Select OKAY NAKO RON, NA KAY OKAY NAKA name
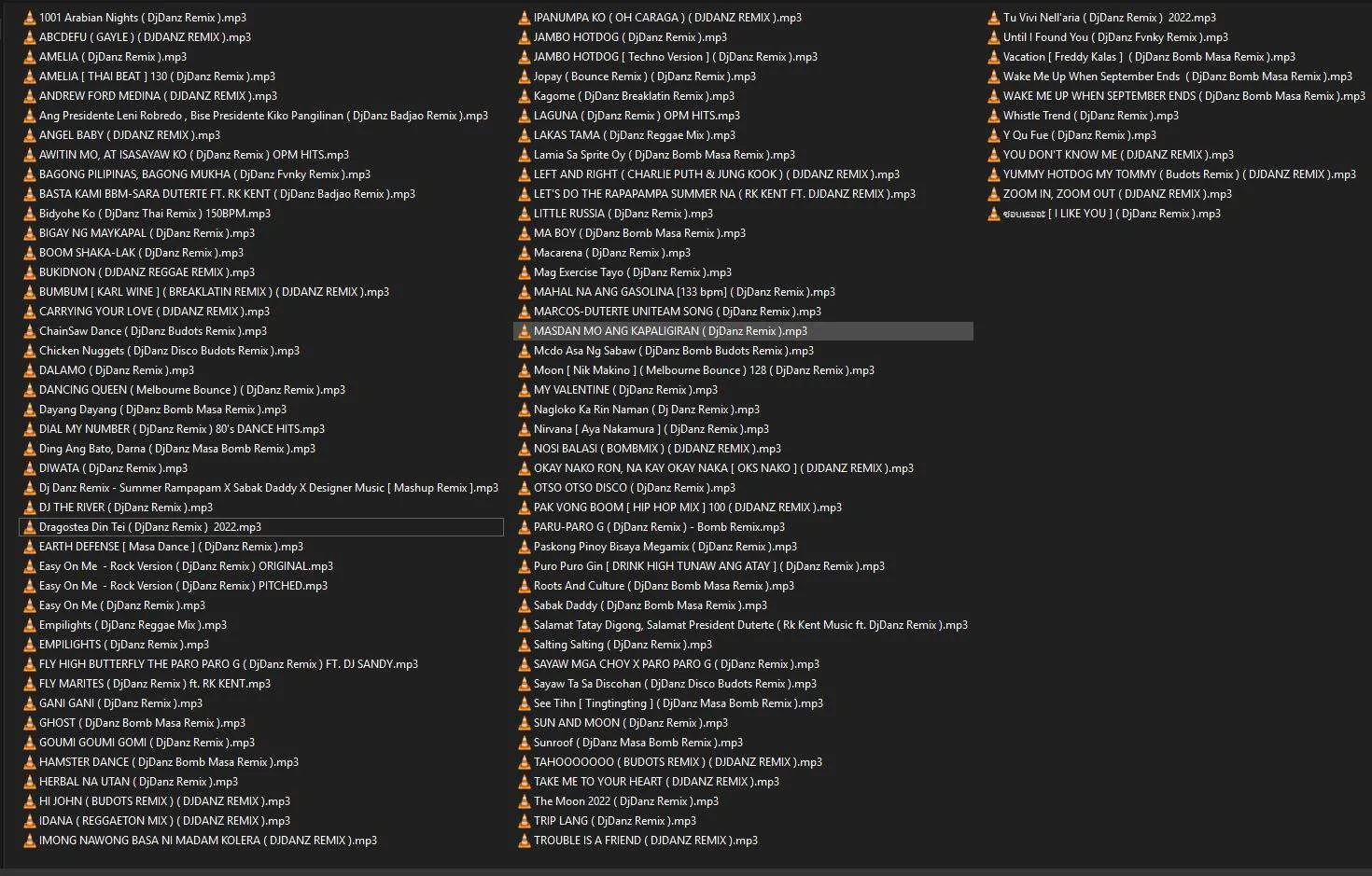Screen dimensions: 1372x876 pyautogui.click(x=723, y=468)
